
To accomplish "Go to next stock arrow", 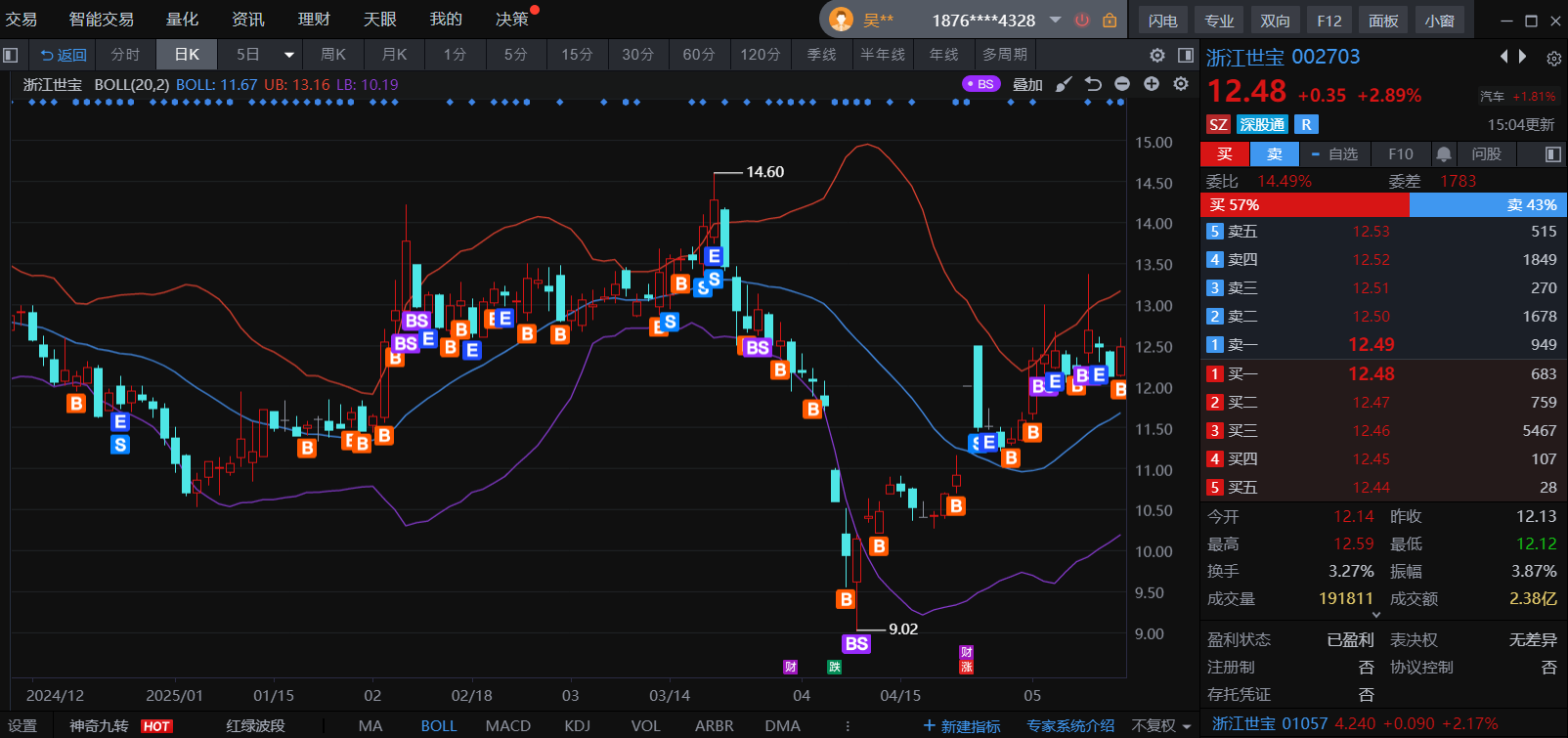I will 1522,57.
